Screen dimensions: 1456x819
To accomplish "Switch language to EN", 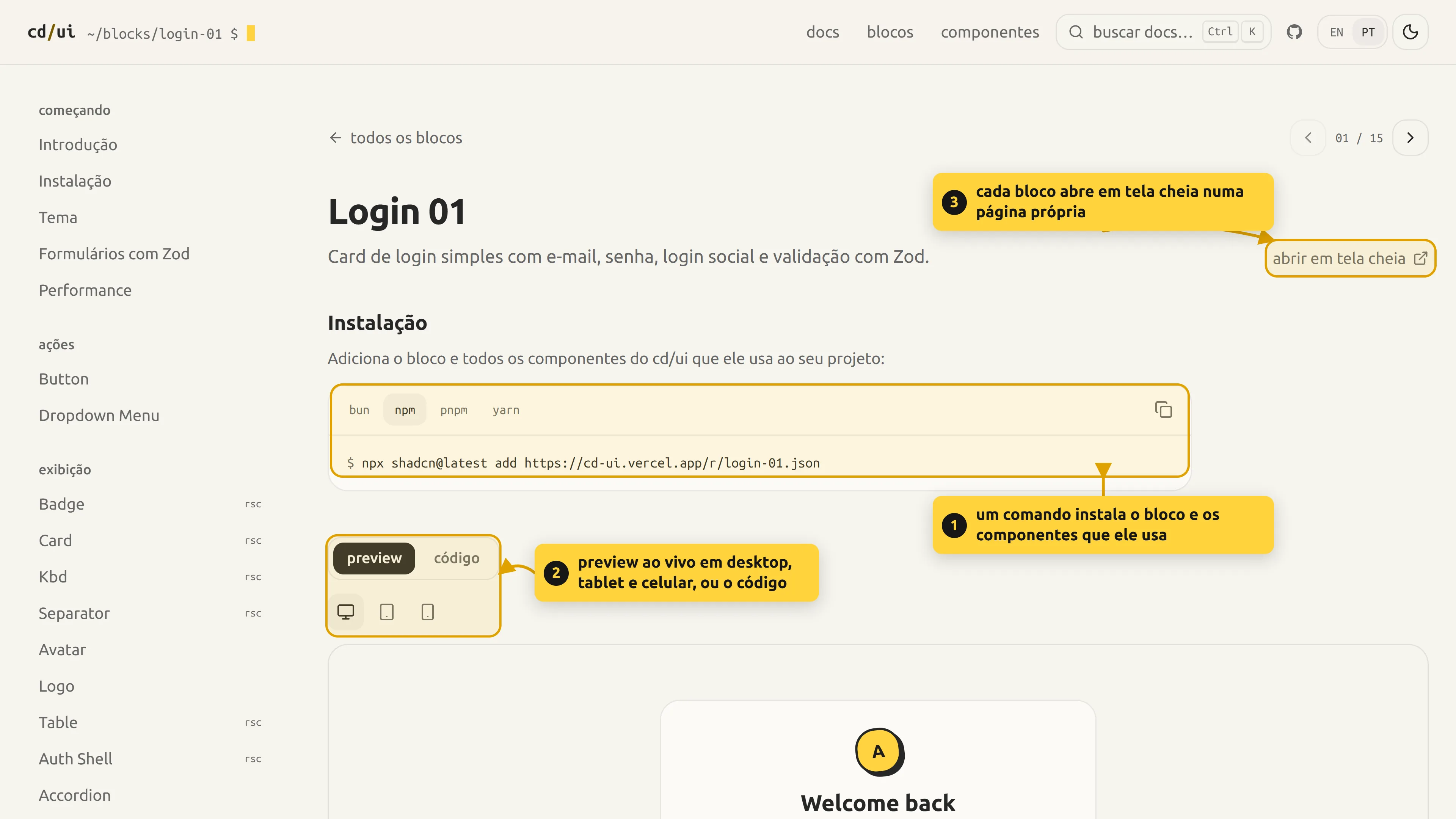I will click(x=1336, y=32).
